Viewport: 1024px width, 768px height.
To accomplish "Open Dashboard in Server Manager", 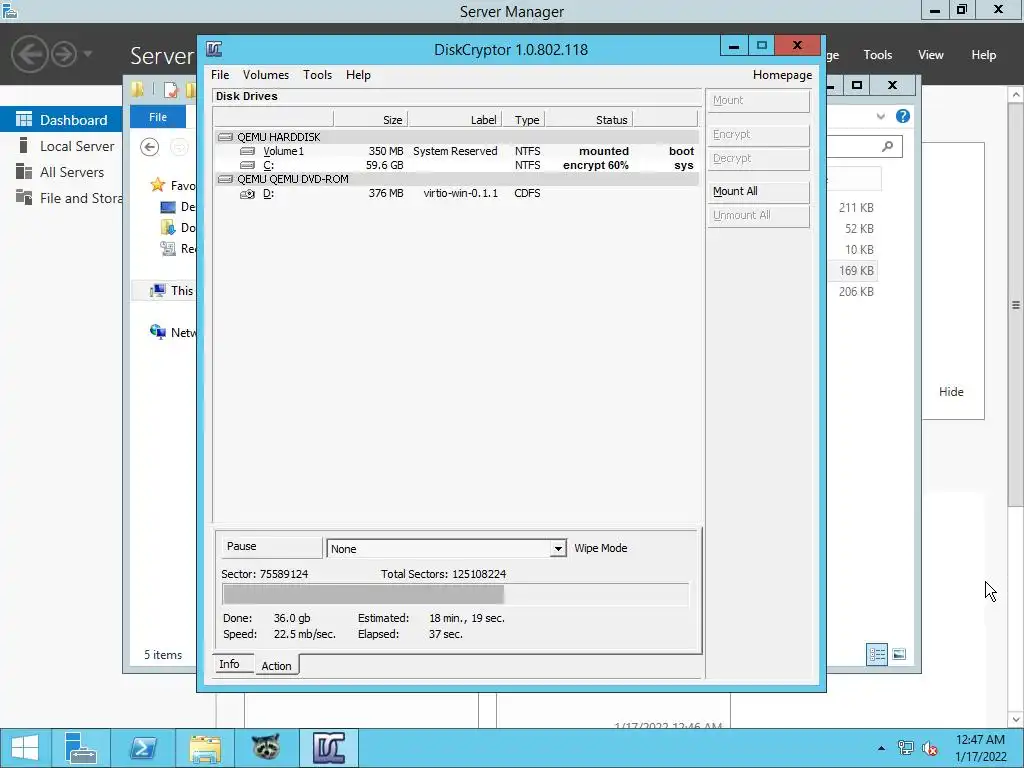I will click(x=61, y=120).
